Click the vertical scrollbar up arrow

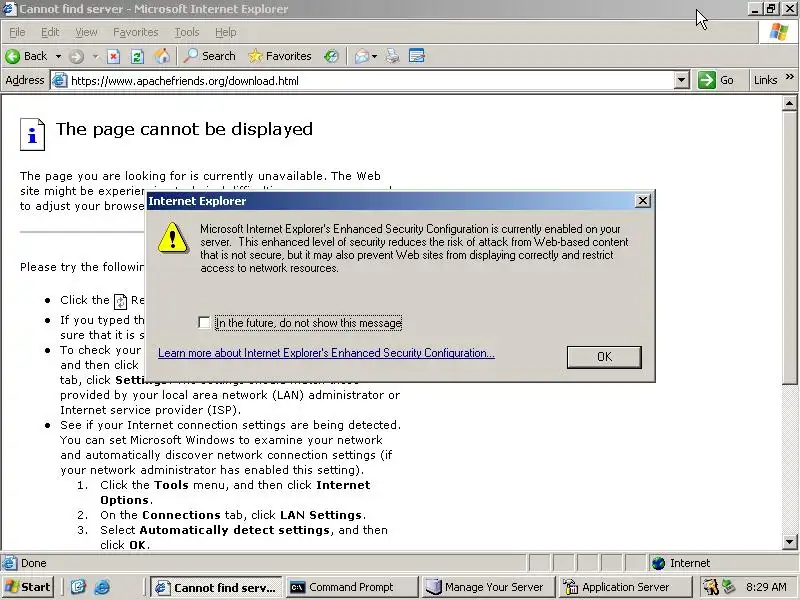(789, 104)
